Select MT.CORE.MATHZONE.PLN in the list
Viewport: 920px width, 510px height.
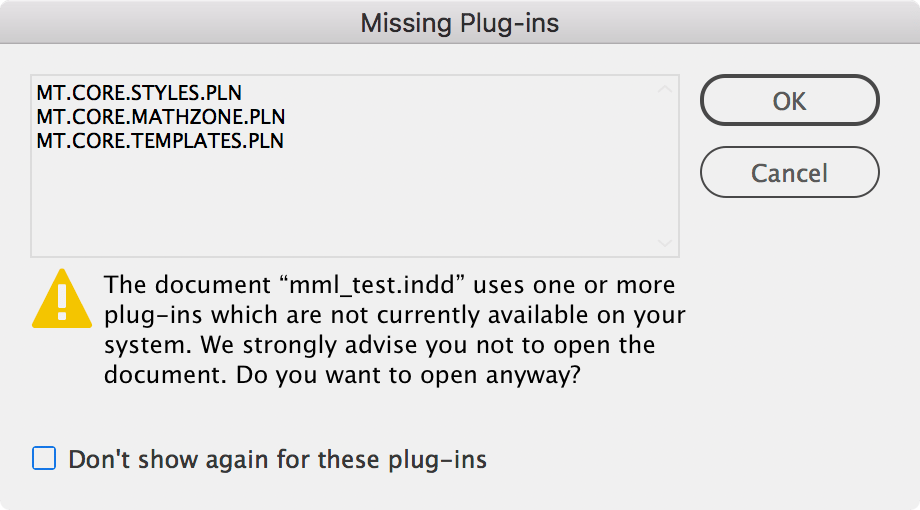[161, 117]
